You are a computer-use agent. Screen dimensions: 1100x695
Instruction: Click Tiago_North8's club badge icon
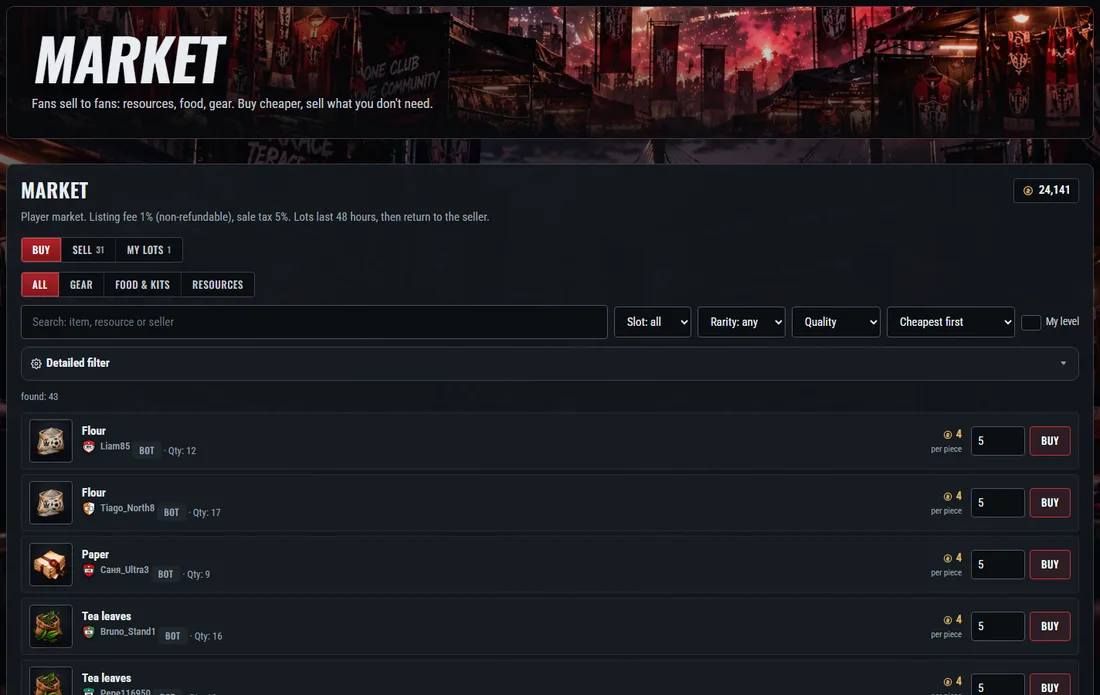pyautogui.click(x=88, y=508)
